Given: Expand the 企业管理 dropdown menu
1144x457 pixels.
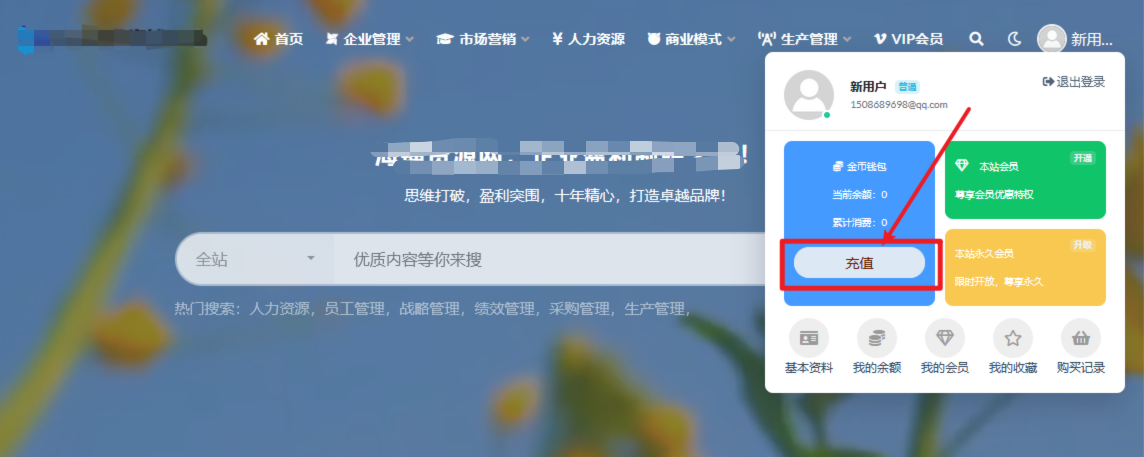Looking at the screenshot, I should pos(370,39).
